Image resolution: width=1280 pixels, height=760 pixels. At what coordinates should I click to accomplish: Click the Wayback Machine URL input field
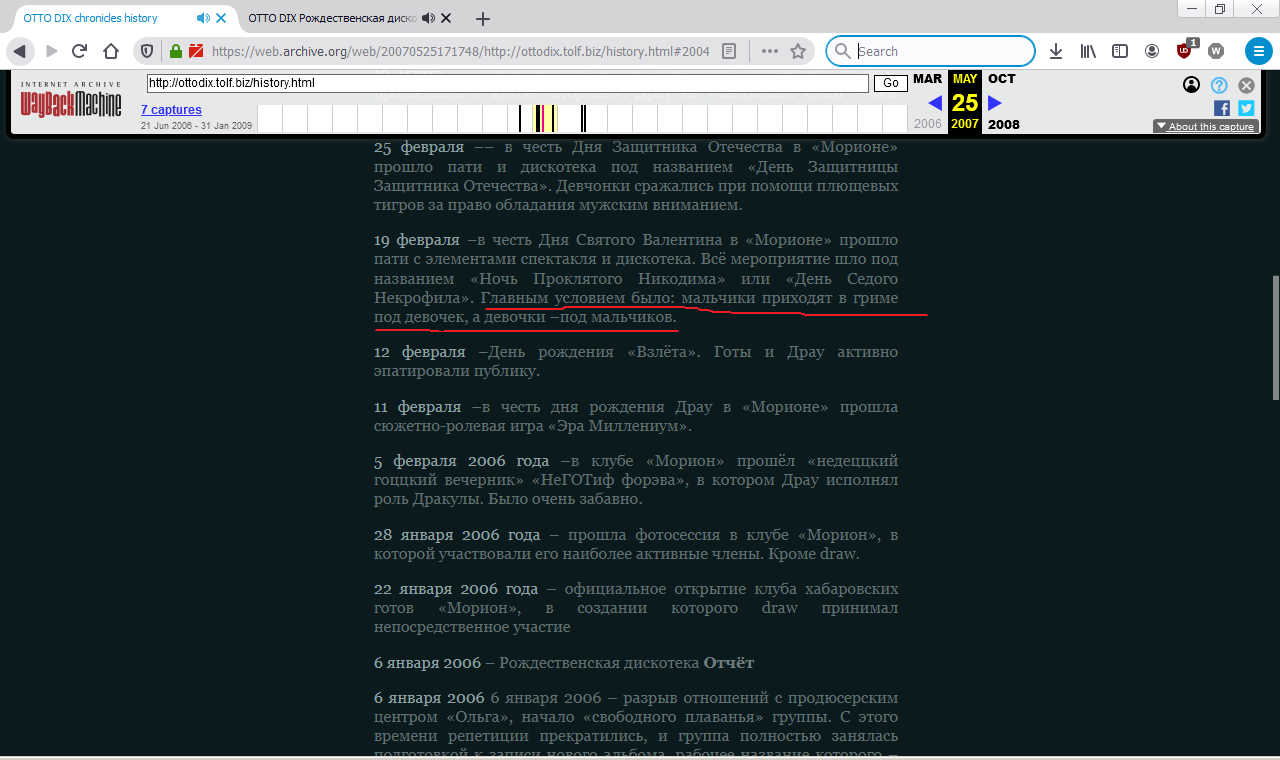tap(507, 83)
